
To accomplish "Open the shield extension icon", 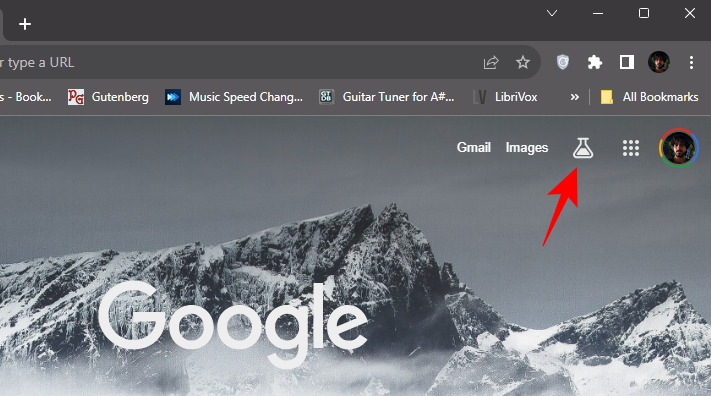I will point(563,62).
